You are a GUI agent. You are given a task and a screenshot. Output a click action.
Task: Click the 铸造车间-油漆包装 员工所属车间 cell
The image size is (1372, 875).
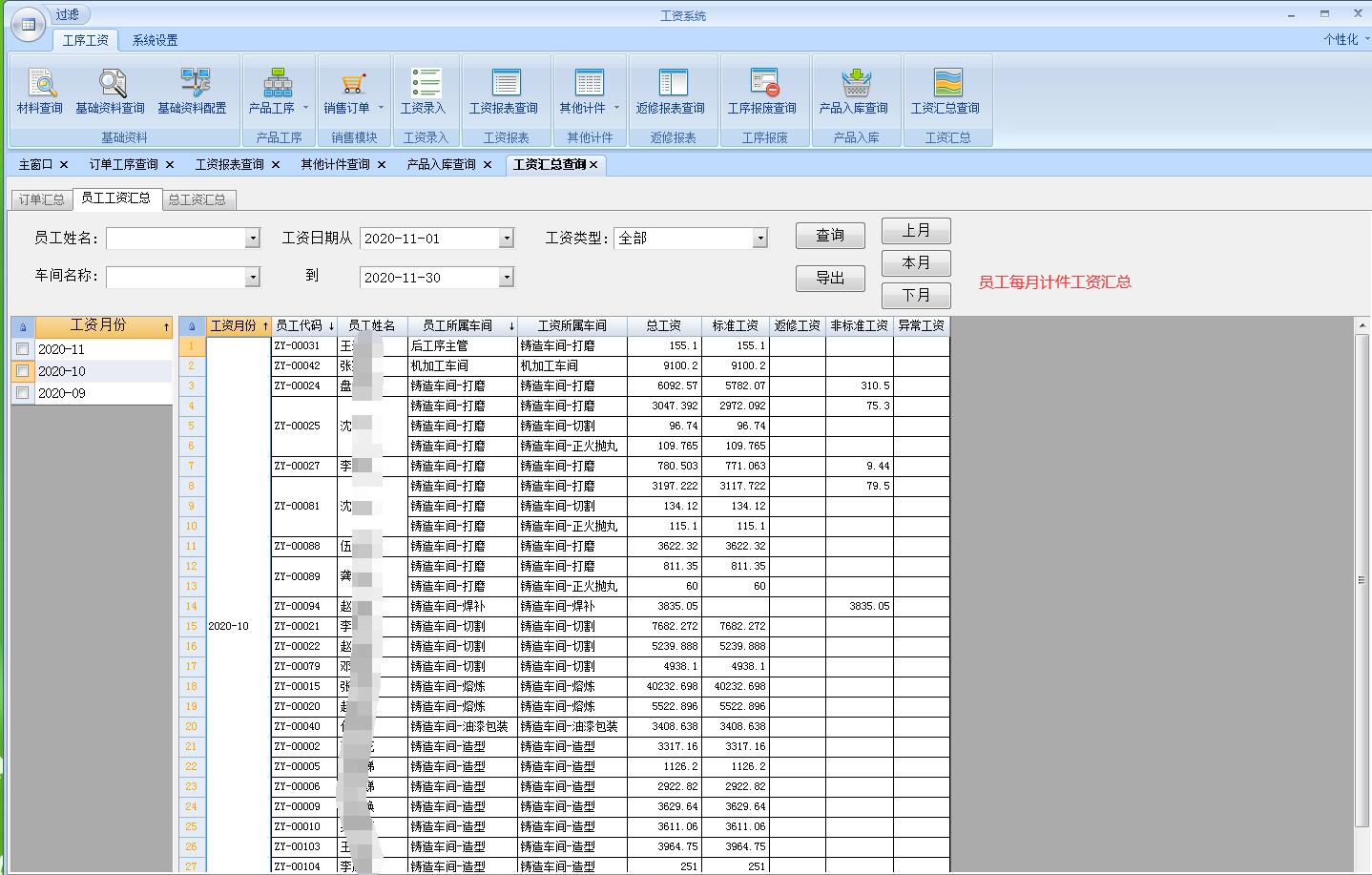point(462,726)
